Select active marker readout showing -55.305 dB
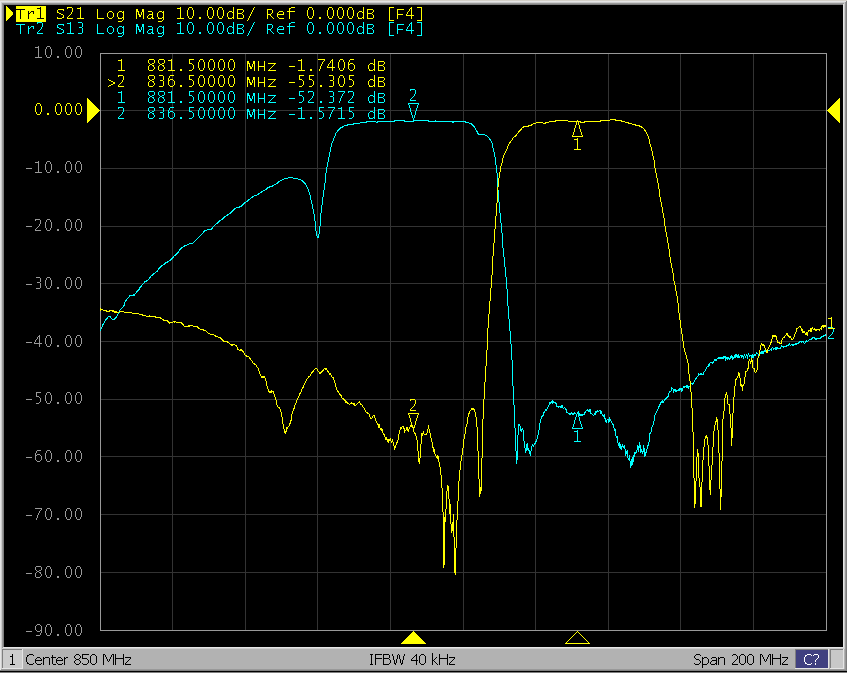This screenshot has height=673, width=847. click(251, 82)
